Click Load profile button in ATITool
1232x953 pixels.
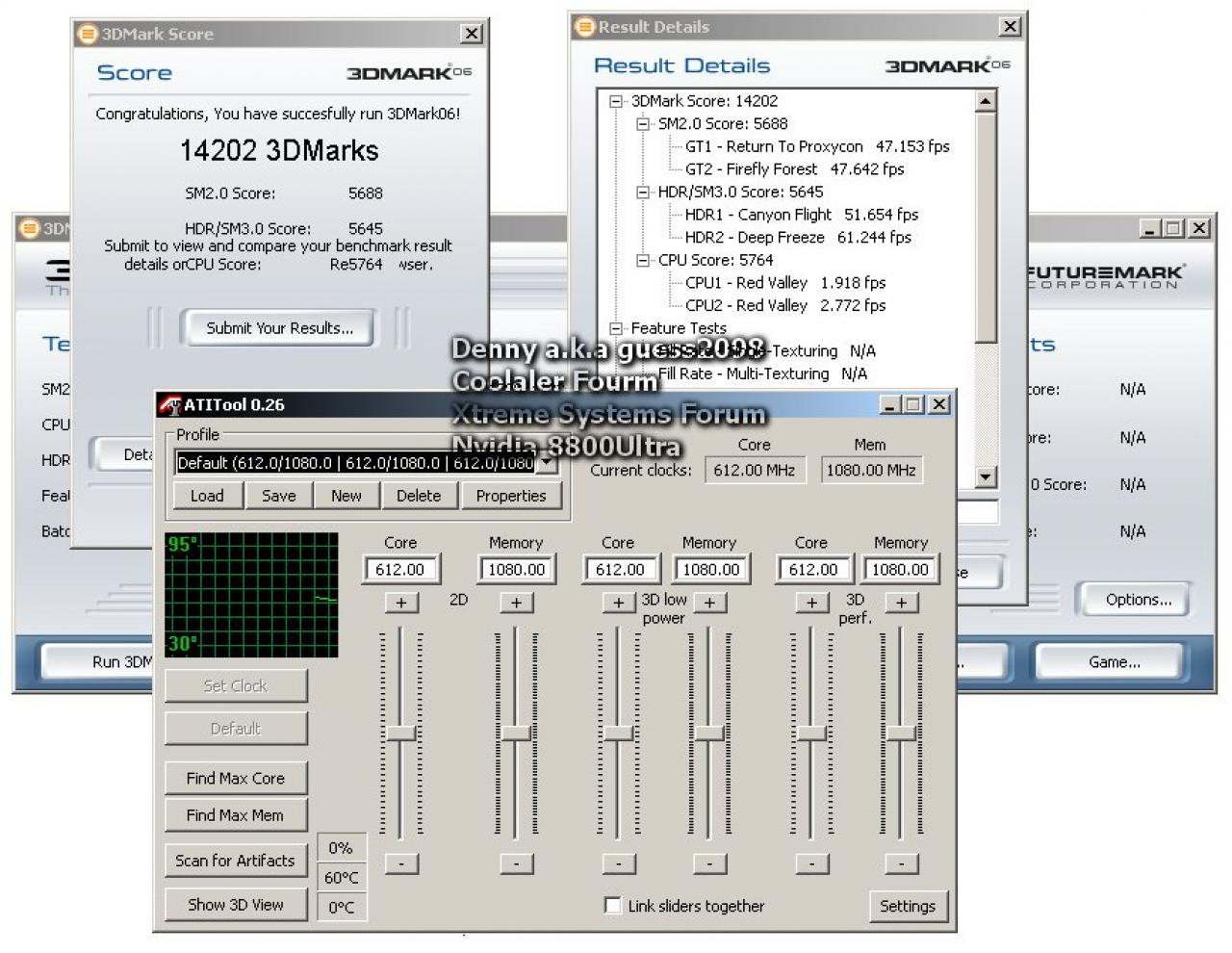[x=207, y=496]
